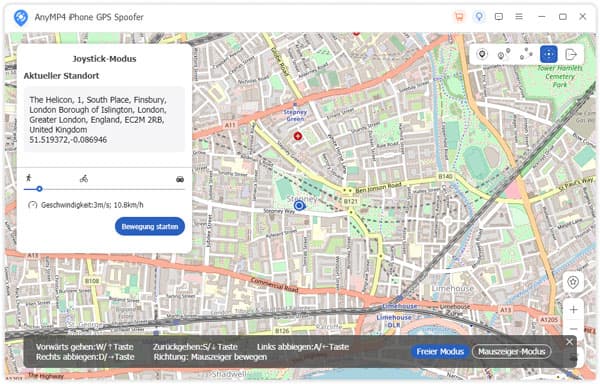The width and height of the screenshot is (600, 384).
Task: Activate the joystick mode icon
Action: click(x=548, y=54)
